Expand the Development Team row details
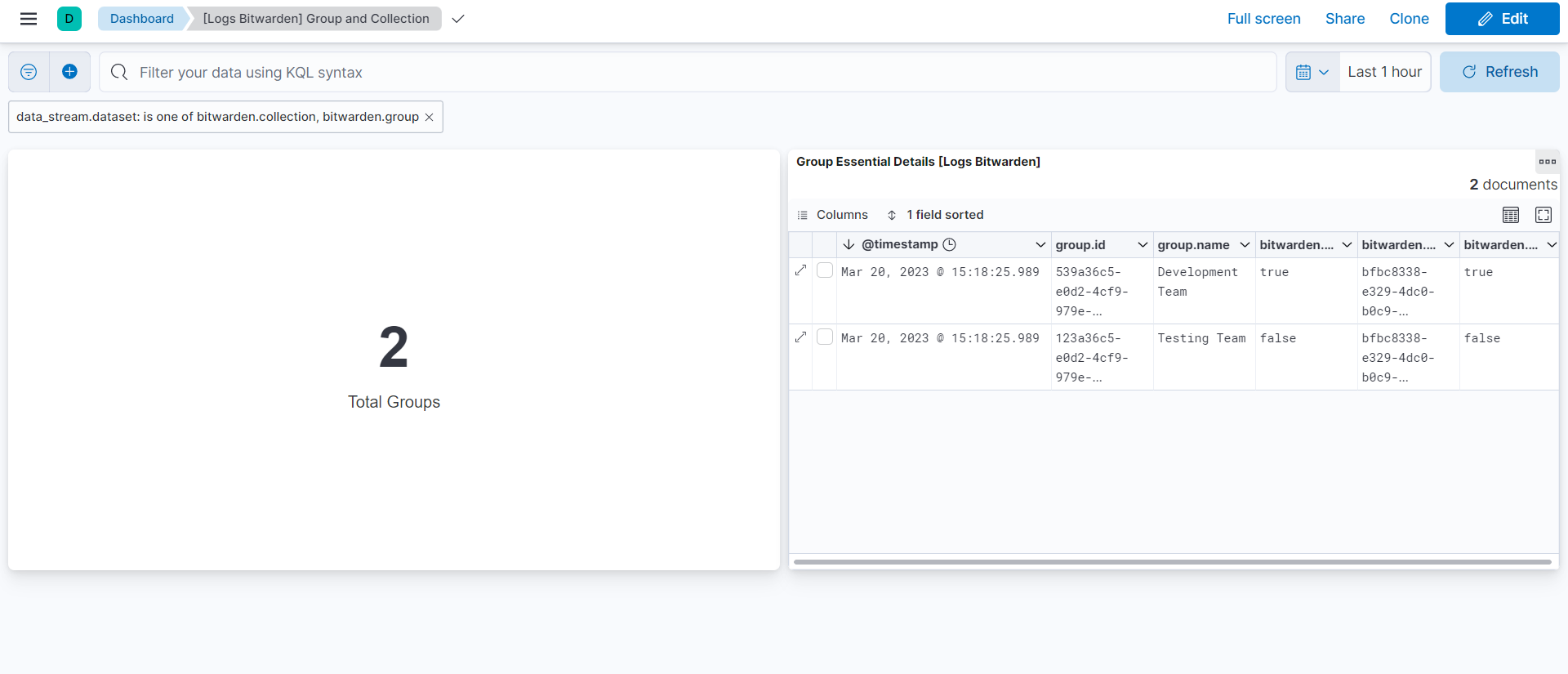The height and width of the screenshot is (674, 1568). tap(800, 270)
